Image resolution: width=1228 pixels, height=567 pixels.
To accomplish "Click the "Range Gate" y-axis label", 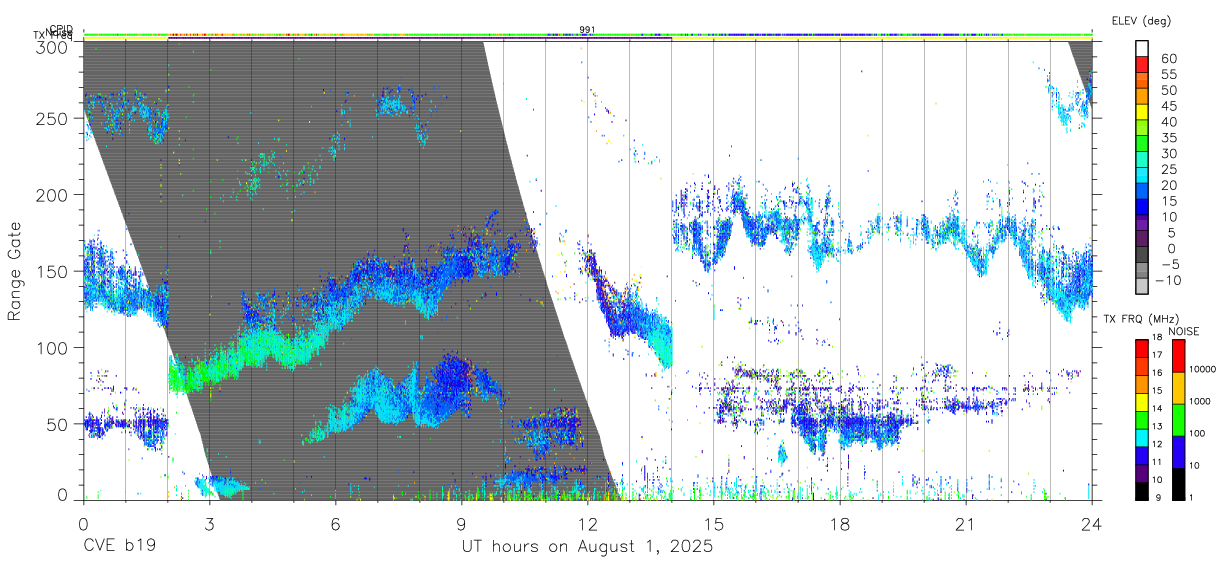I will pos(15,272).
